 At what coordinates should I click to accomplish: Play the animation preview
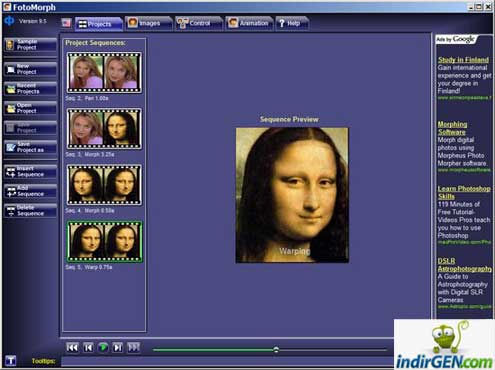[x=103, y=348]
